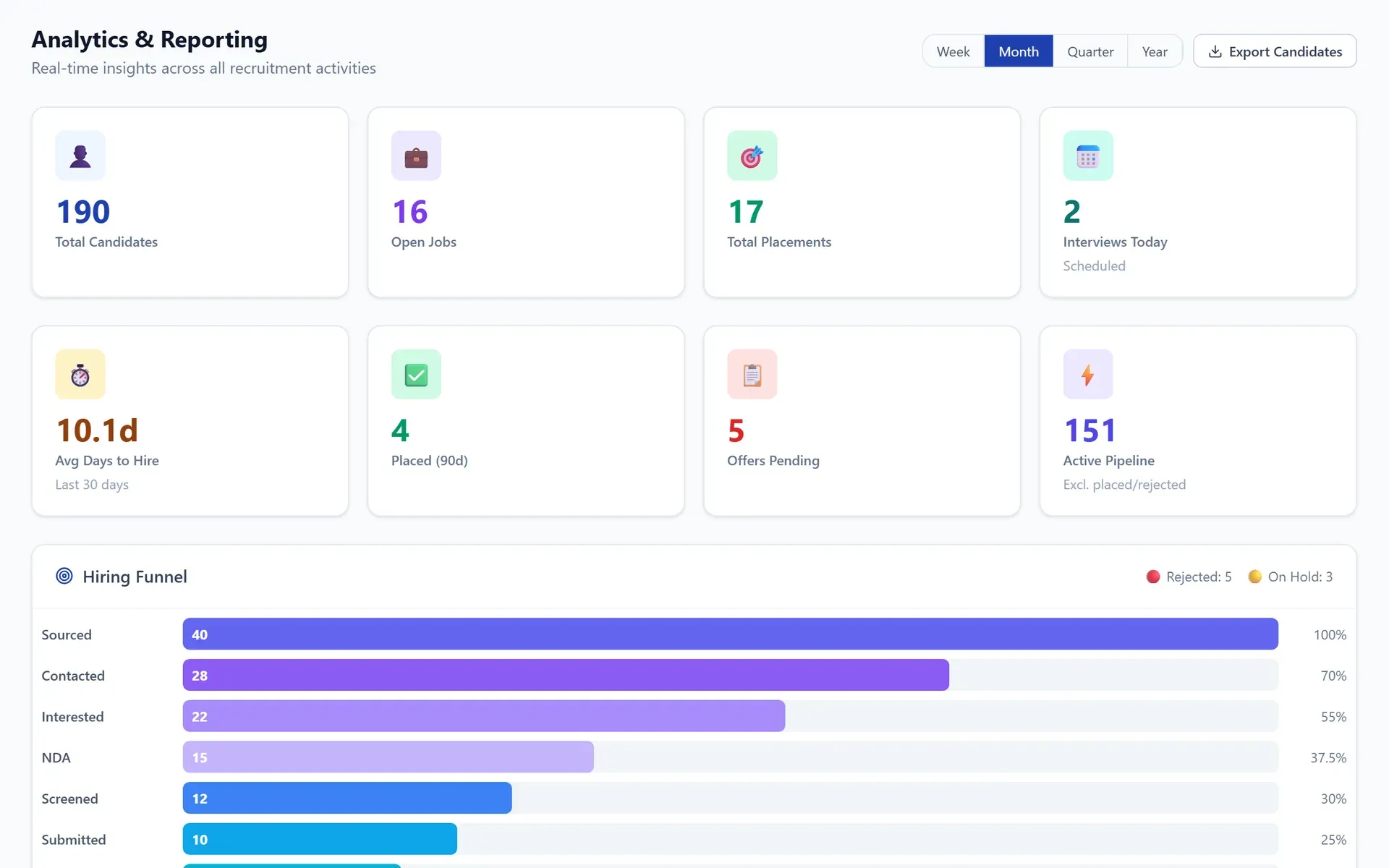Click the 70% Contacted percentage
The image size is (1389, 868).
[x=1333, y=676]
